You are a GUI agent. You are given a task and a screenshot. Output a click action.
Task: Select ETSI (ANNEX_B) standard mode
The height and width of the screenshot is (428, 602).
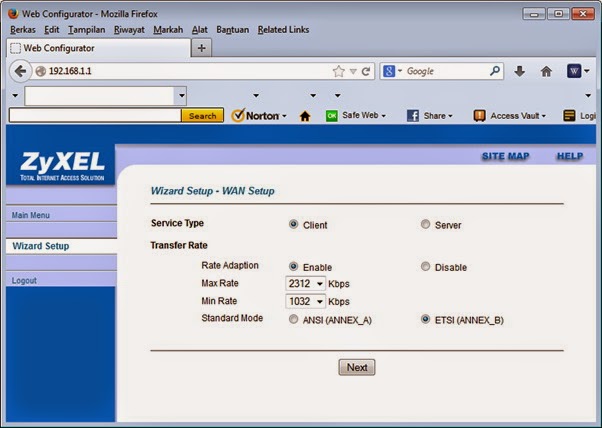tap(425, 319)
